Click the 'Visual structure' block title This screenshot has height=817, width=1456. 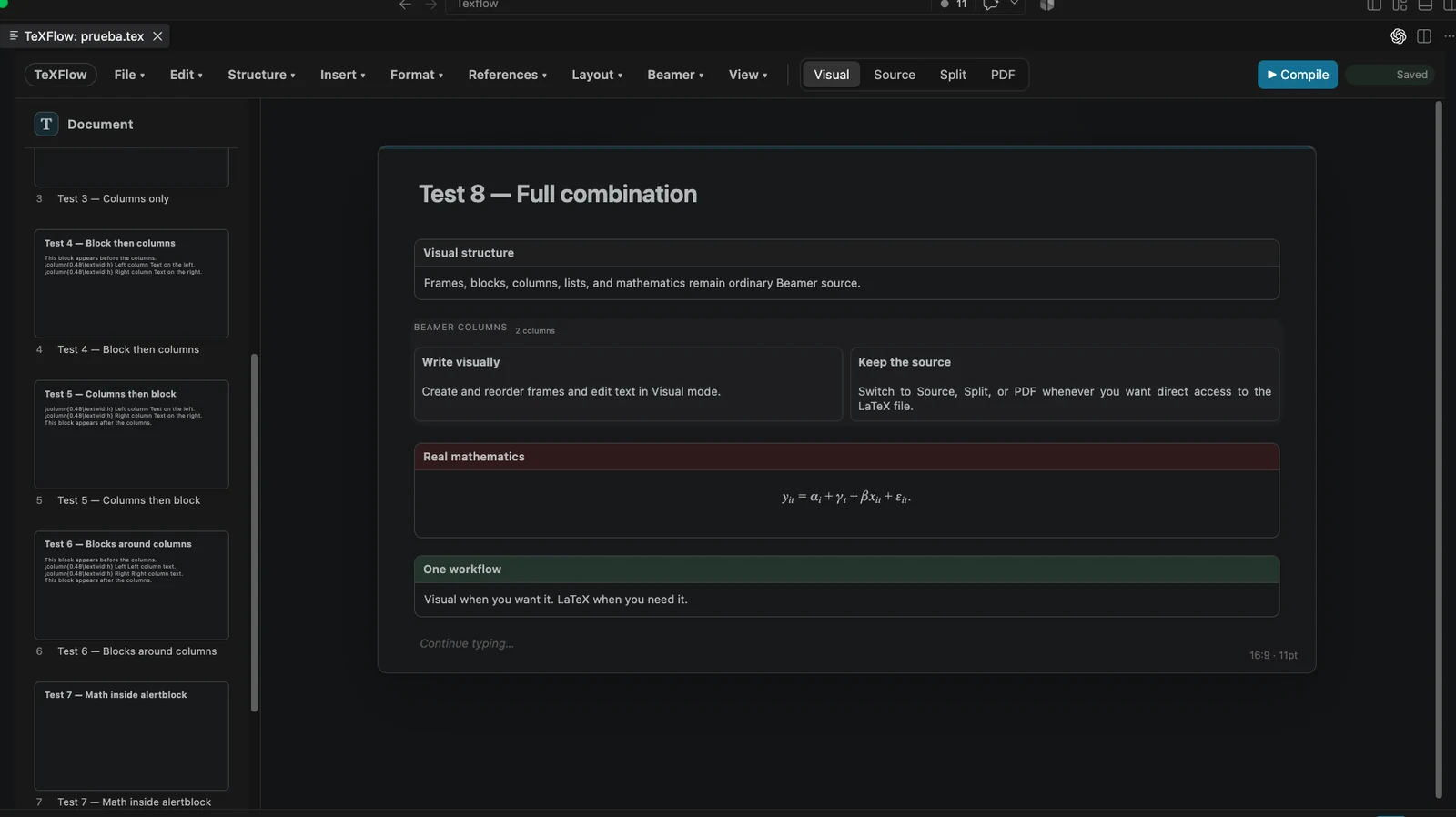(469, 253)
